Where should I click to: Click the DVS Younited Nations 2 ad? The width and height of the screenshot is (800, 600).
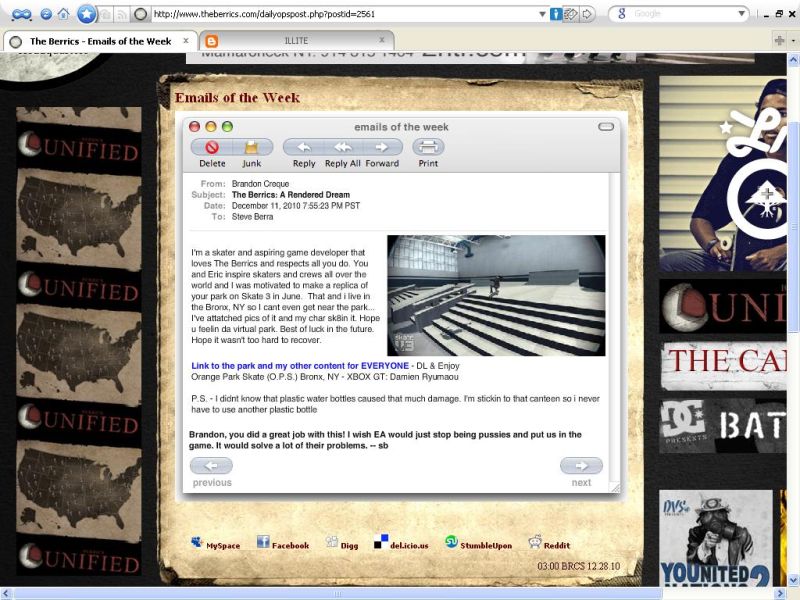pyautogui.click(x=715, y=538)
